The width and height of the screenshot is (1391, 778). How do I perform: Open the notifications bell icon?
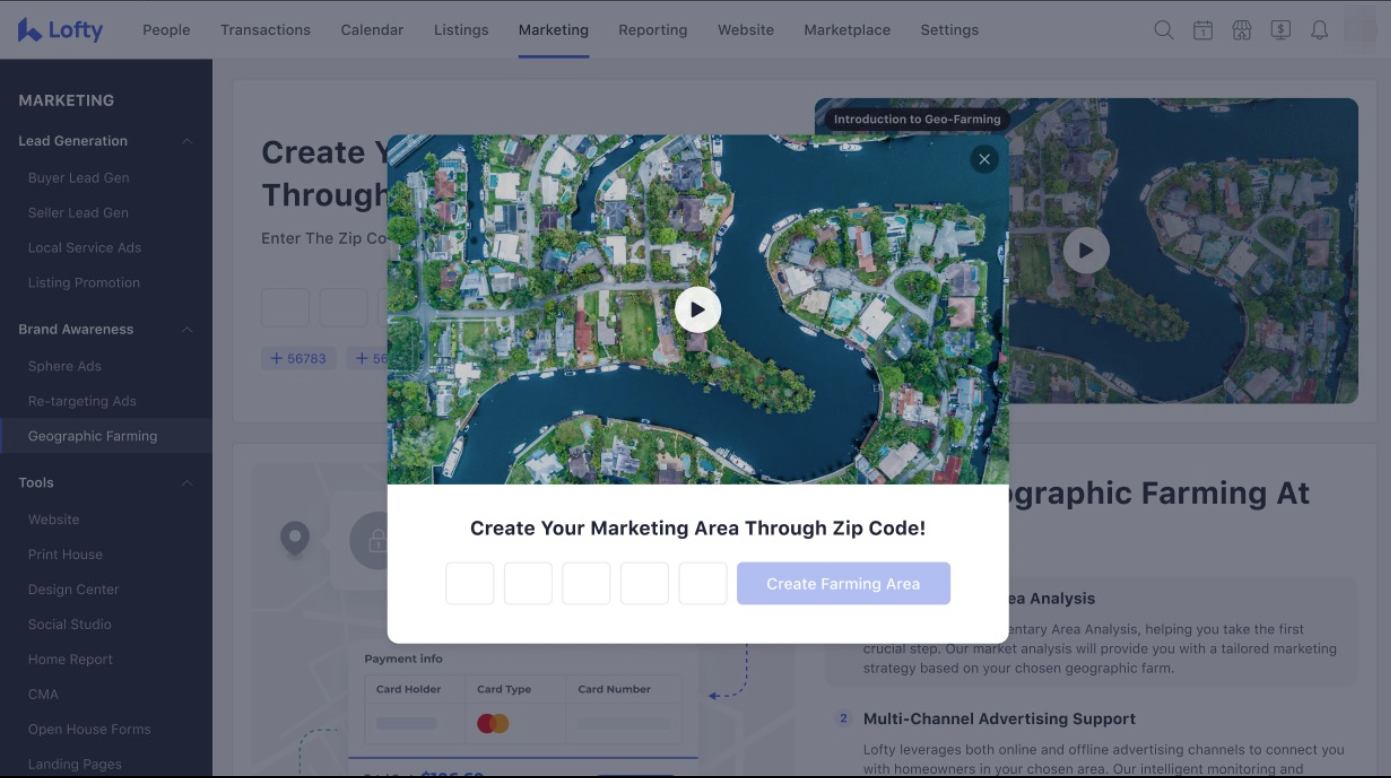(1319, 30)
